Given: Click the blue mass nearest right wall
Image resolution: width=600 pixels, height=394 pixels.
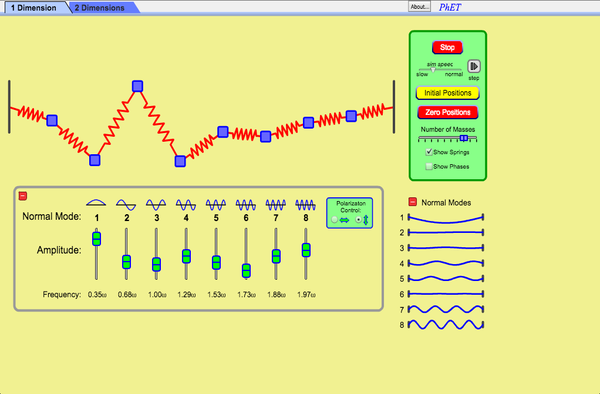Looking at the screenshot, I should click(x=351, y=116).
